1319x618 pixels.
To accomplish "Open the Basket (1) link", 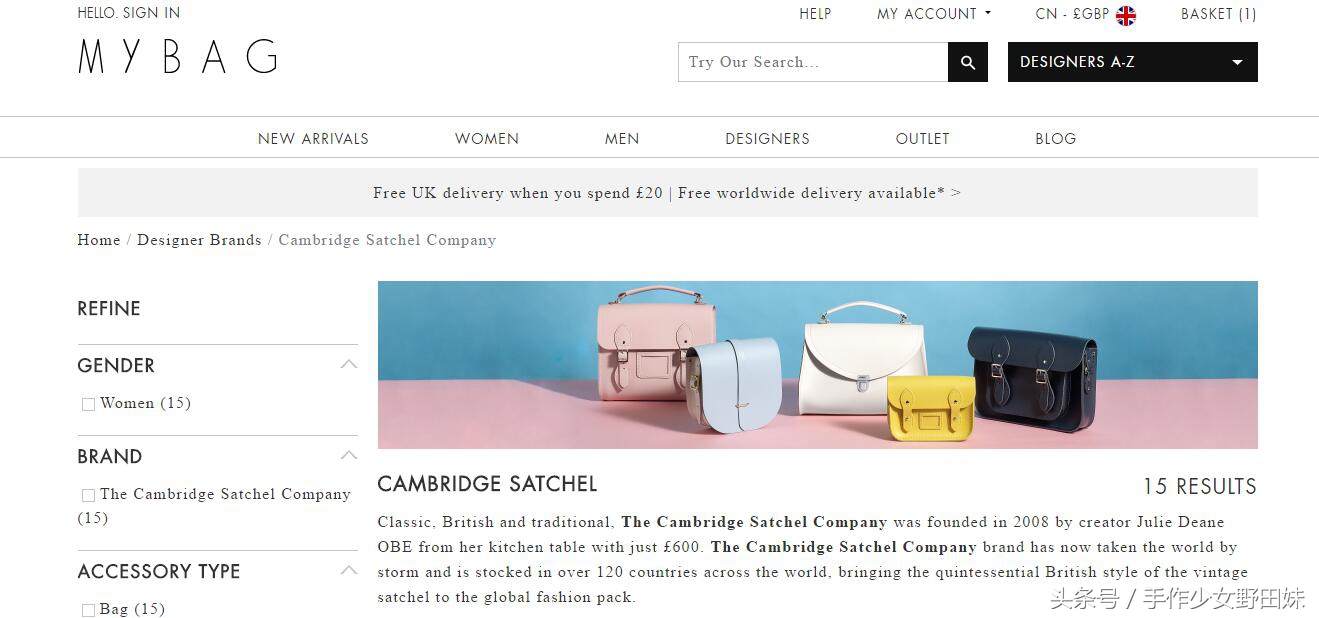I will click(x=1219, y=14).
